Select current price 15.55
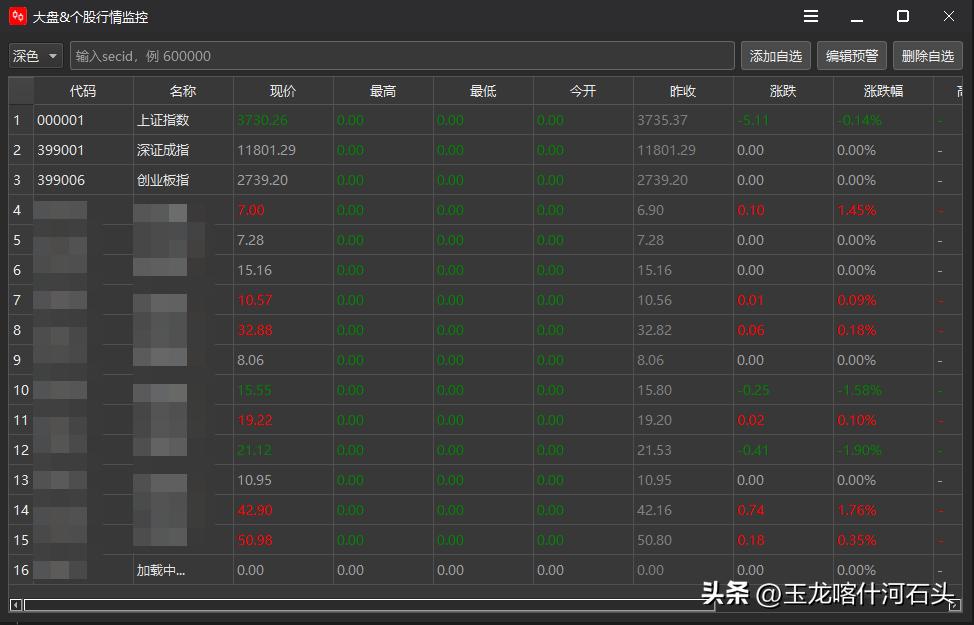This screenshot has width=974, height=625. [x=283, y=390]
